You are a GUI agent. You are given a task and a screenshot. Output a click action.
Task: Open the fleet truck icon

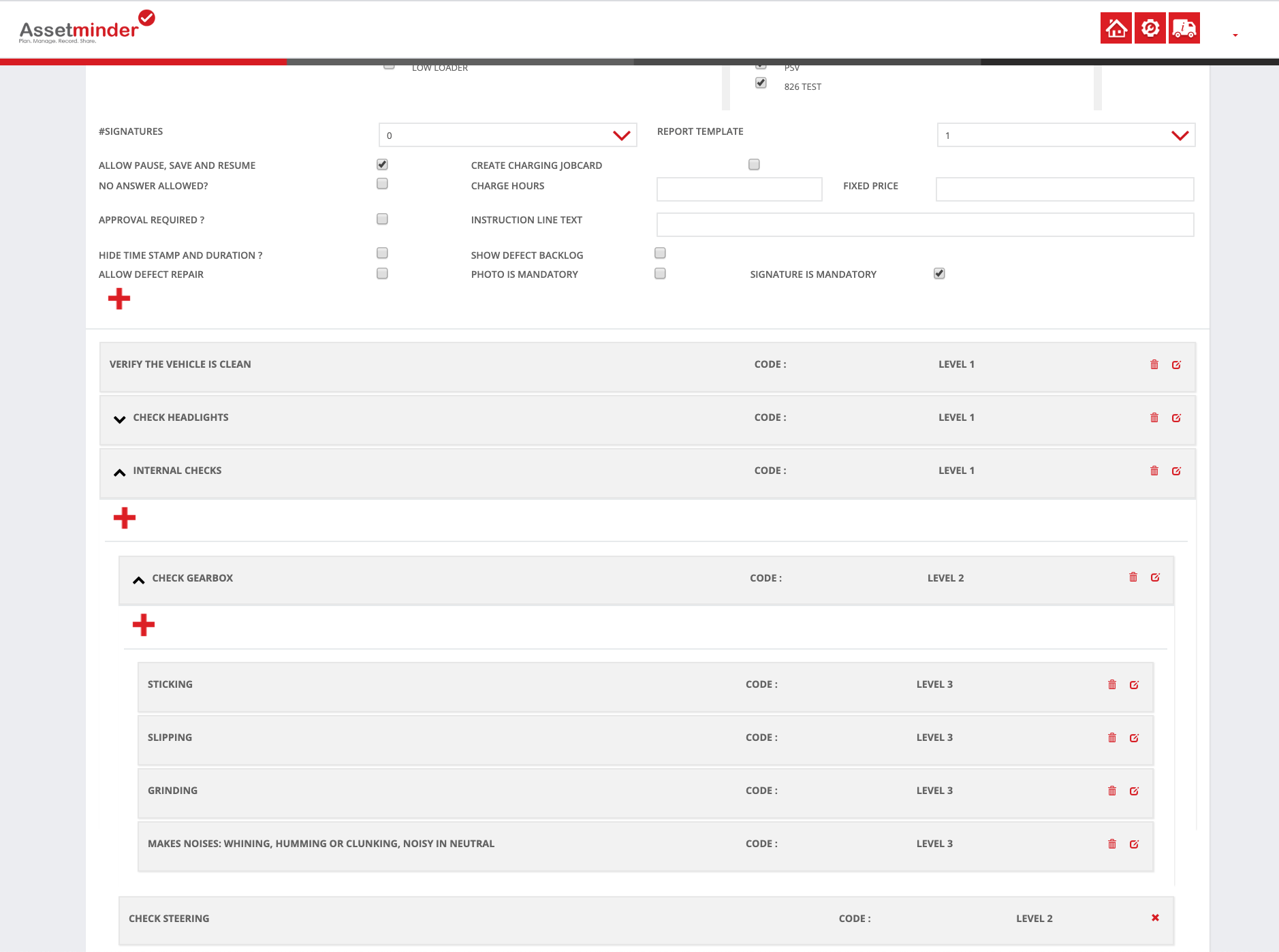tap(1184, 28)
